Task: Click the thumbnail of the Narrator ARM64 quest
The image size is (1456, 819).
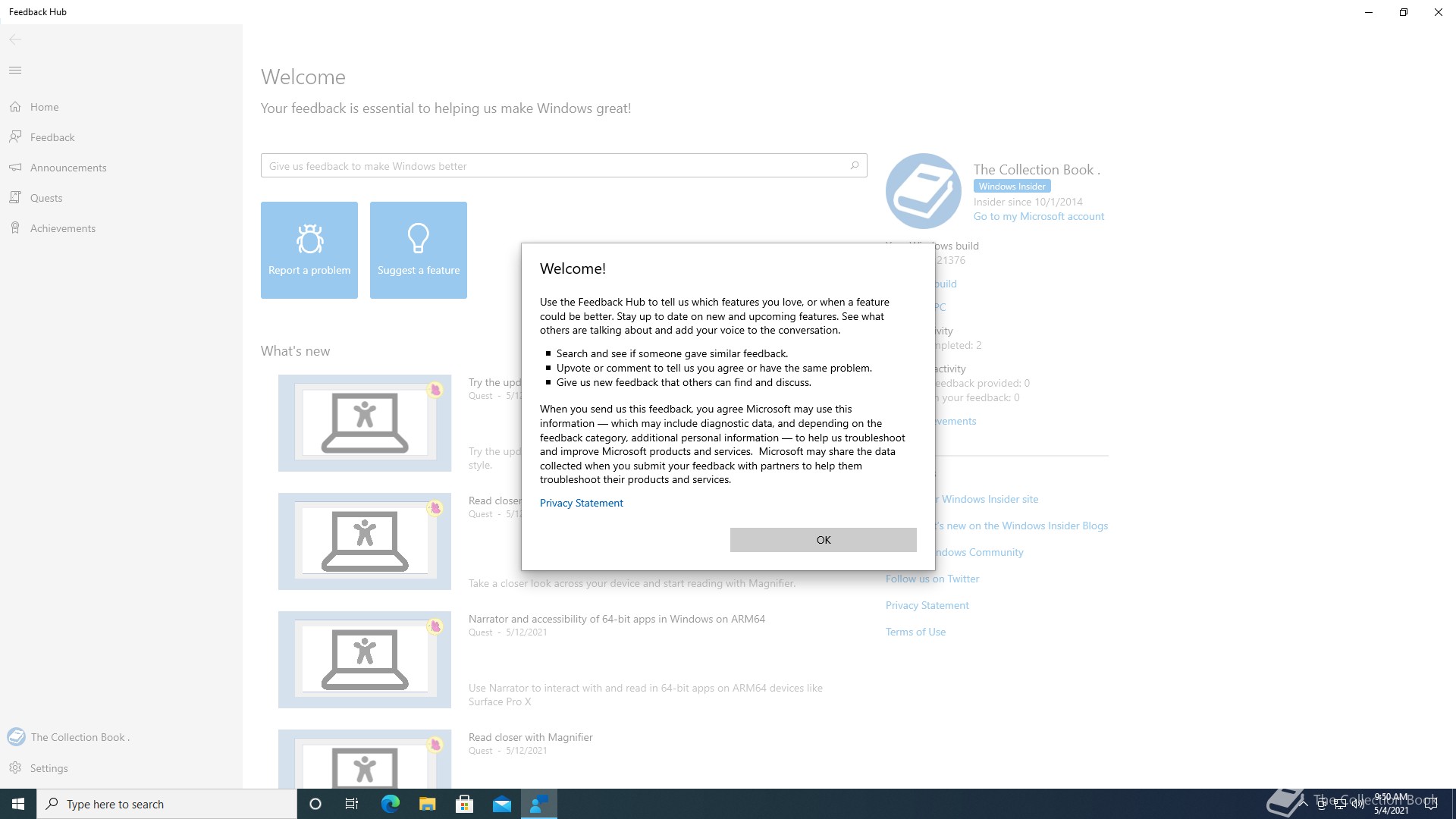Action: tap(365, 660)
